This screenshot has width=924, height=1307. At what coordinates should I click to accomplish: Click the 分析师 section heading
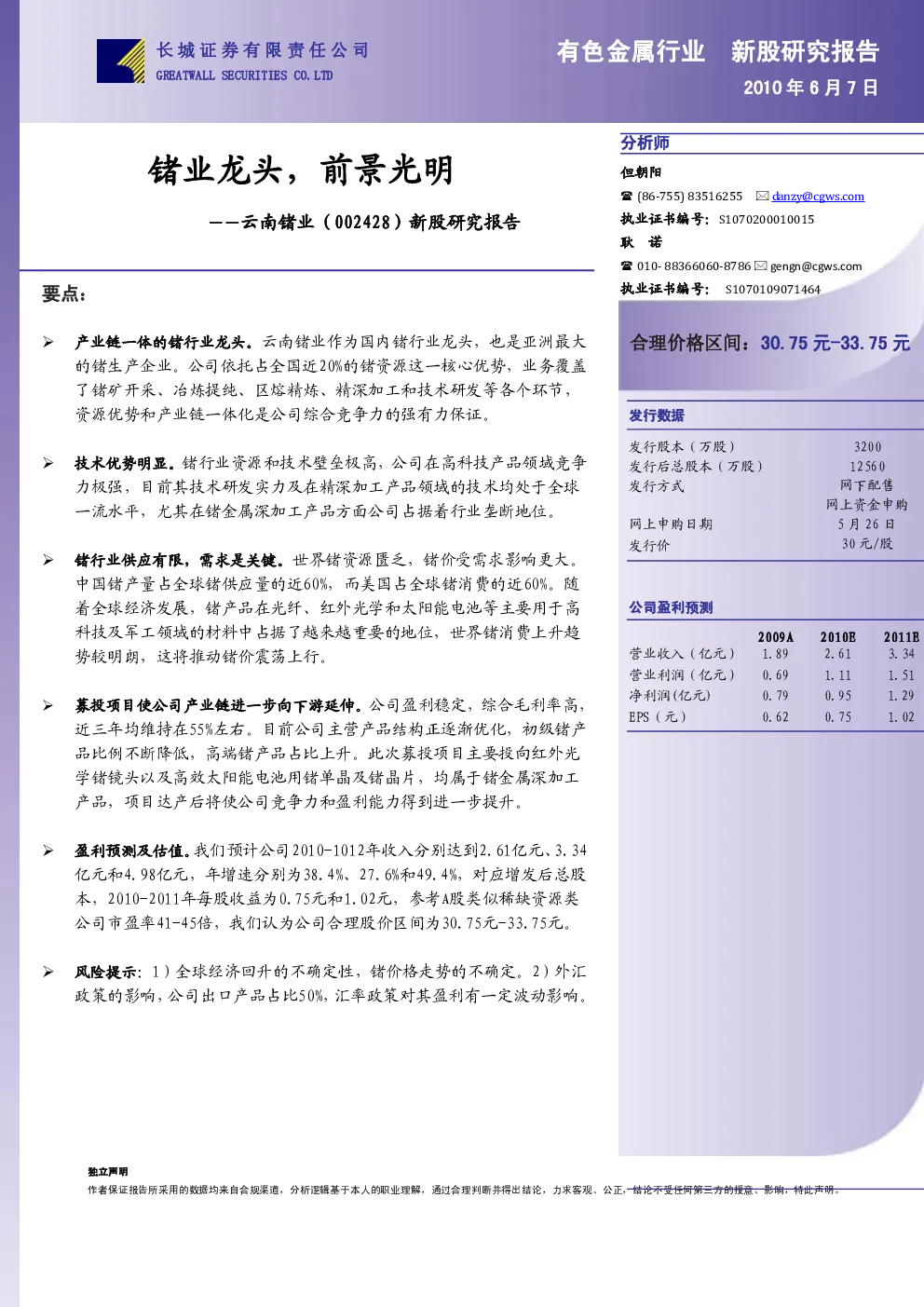645,143
